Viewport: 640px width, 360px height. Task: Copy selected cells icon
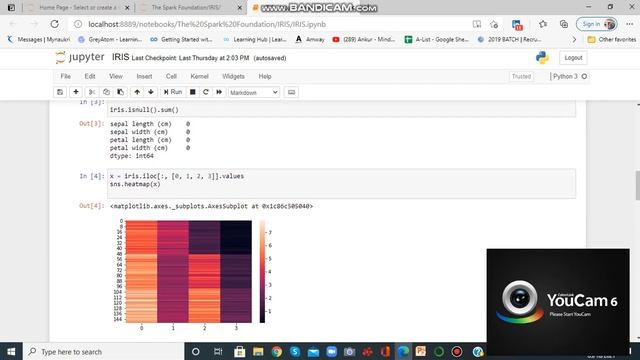(x=106, y=92)
